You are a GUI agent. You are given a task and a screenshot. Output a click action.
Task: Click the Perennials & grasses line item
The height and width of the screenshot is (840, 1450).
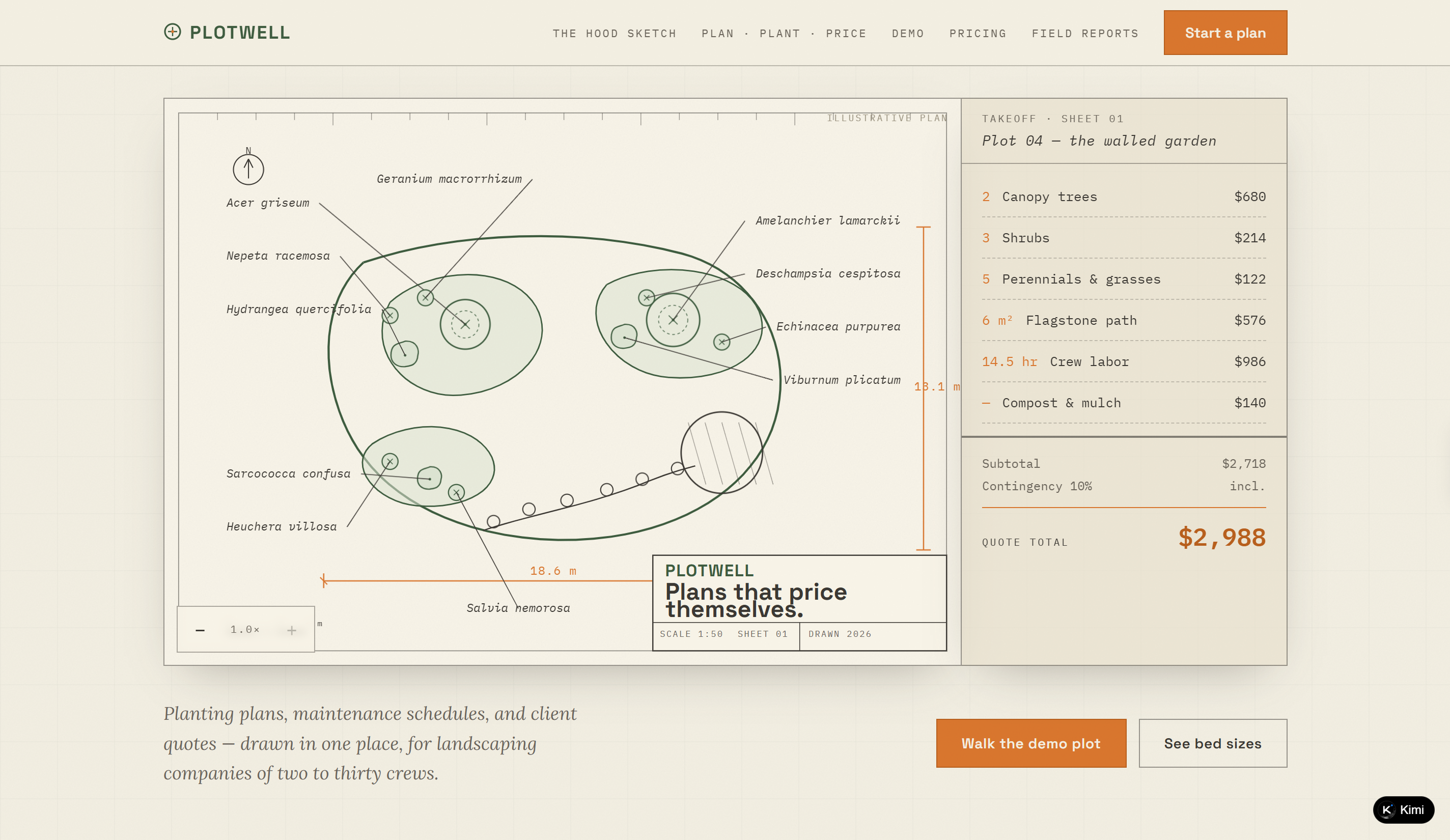click(1124, 279)
